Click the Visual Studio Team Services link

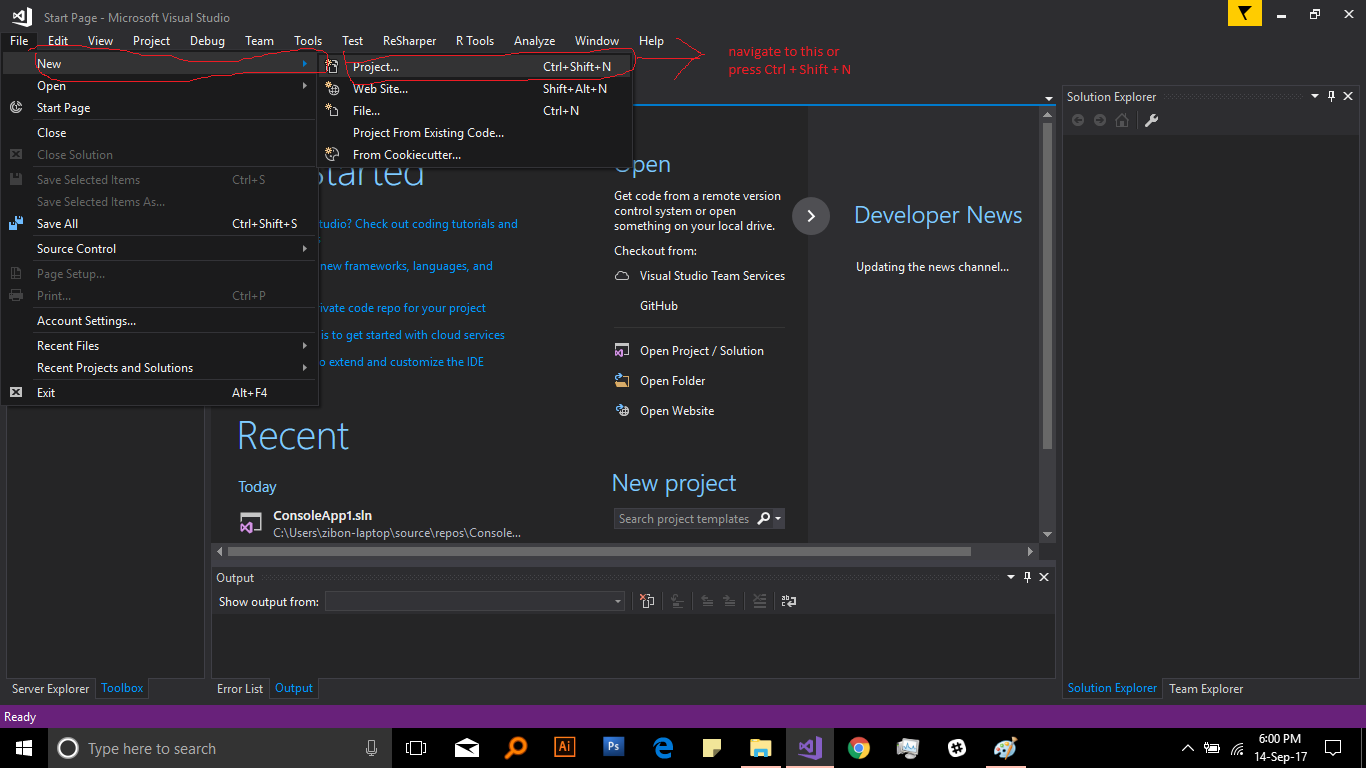coord(713,276)
